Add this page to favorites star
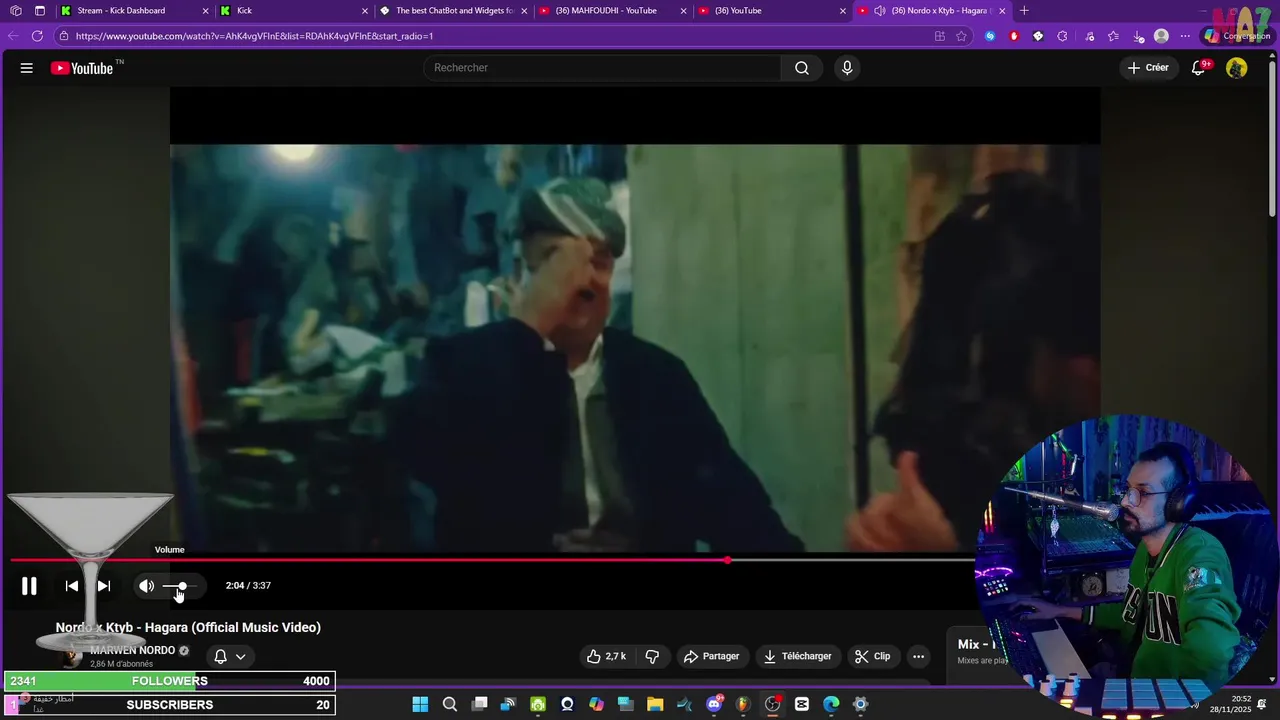This screenshot has height=720, width=1280. [x=961, y=36]
